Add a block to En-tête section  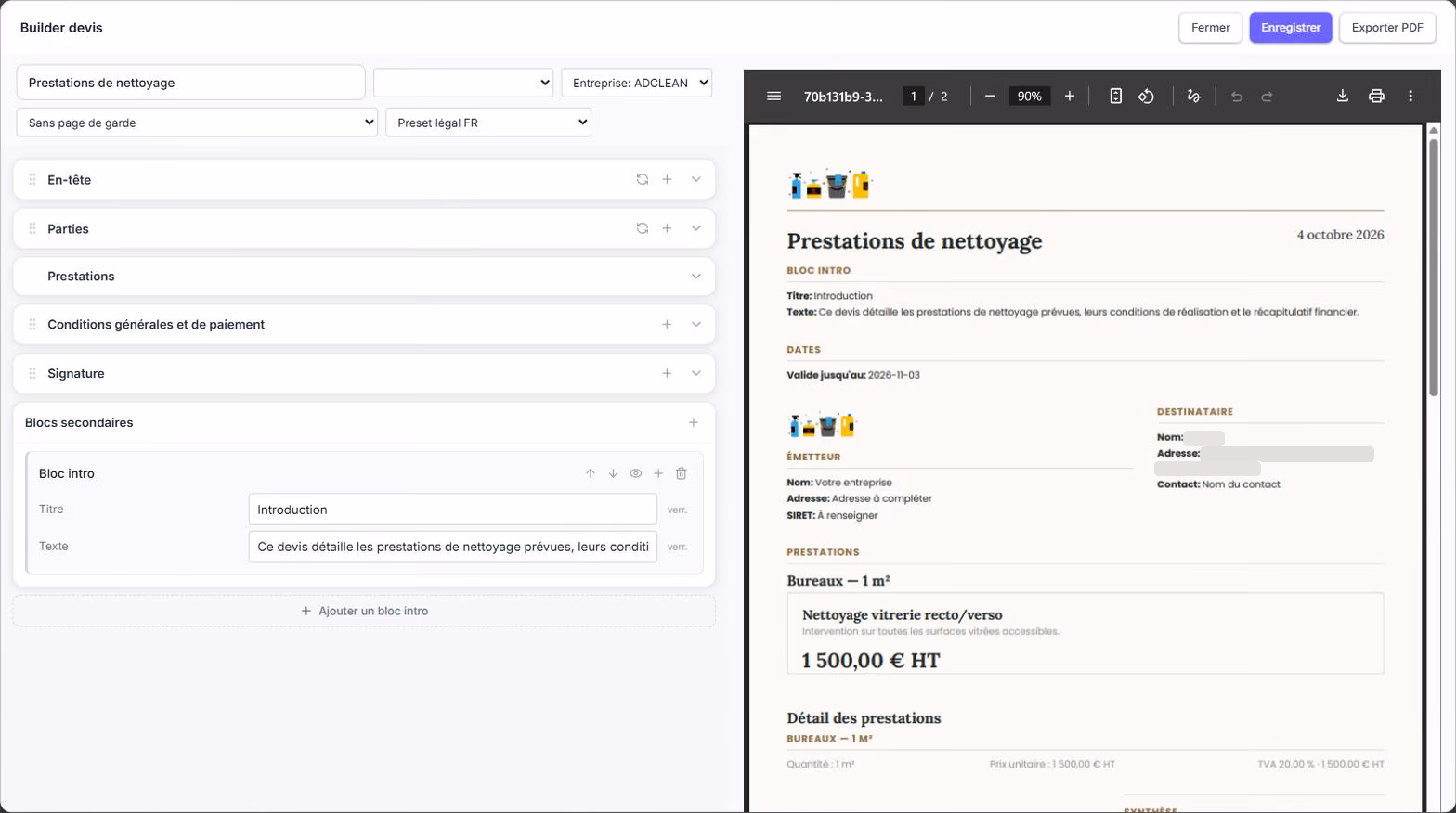click(667, 179)
